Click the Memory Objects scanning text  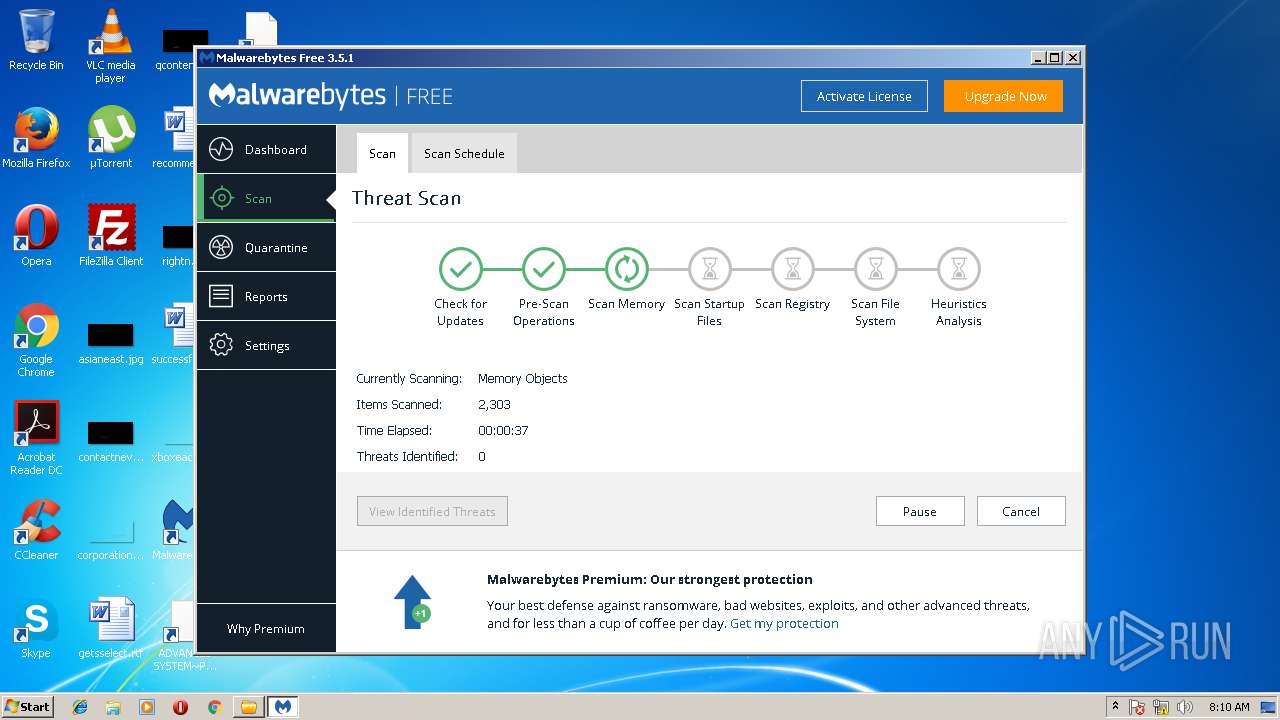522,379
